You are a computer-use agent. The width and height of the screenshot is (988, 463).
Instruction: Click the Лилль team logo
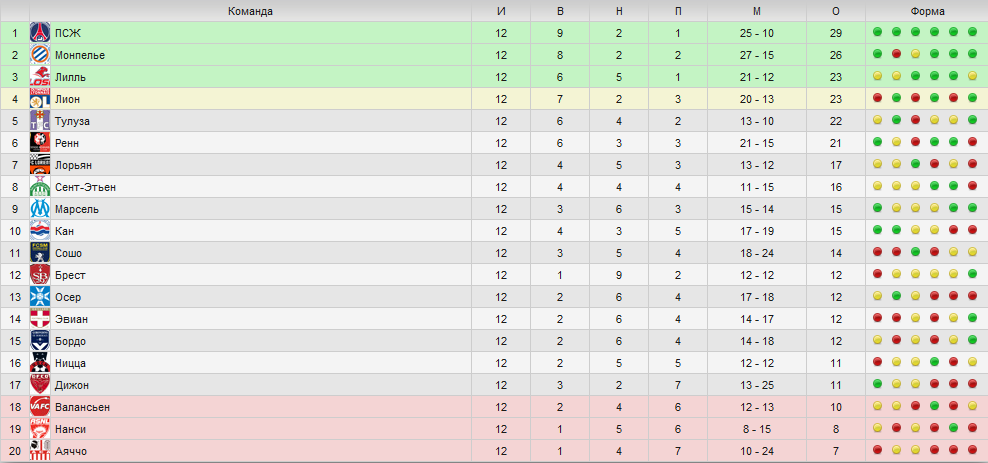point(40,77)
